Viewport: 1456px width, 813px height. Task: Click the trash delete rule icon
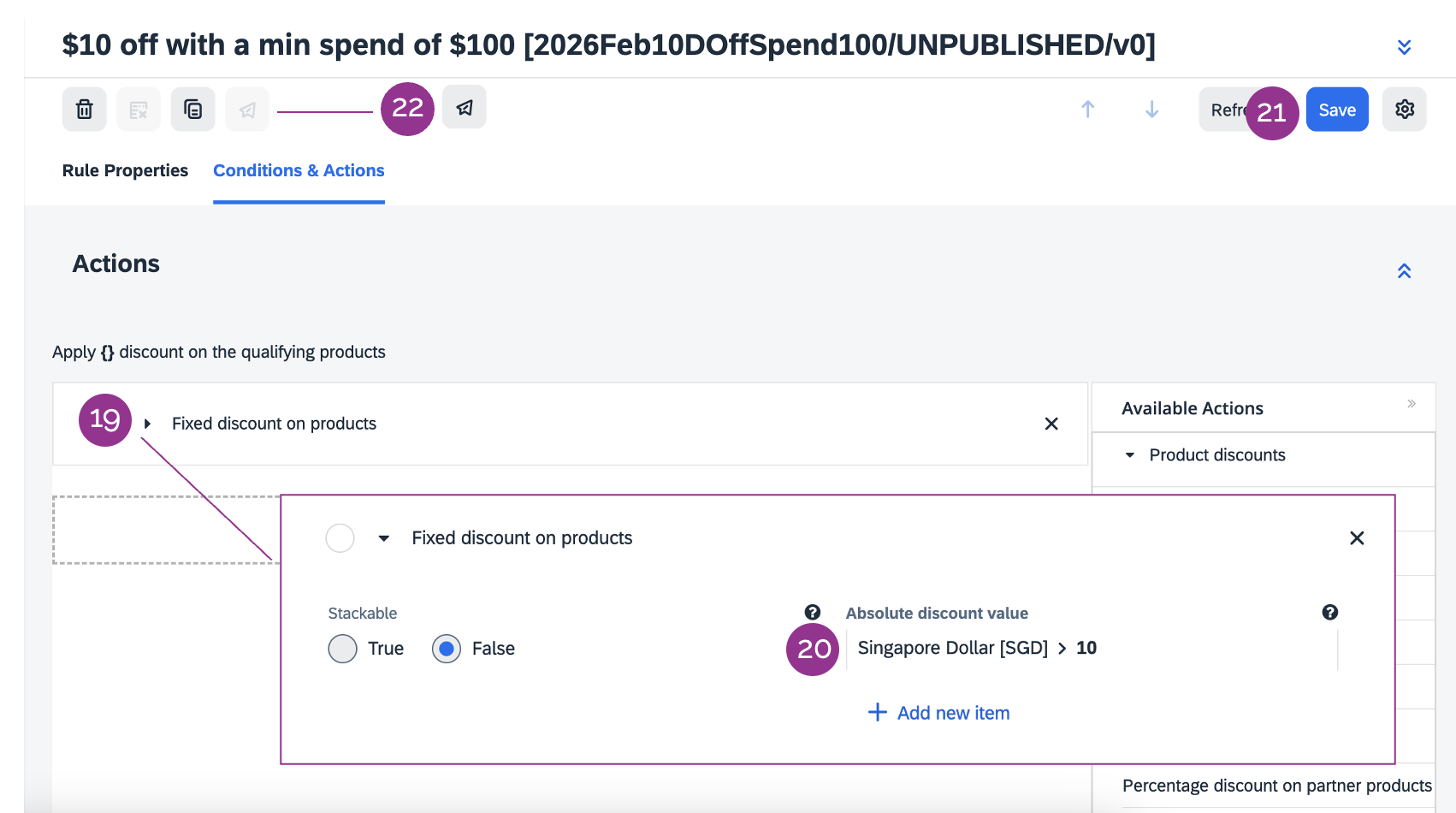click(84, 110)
